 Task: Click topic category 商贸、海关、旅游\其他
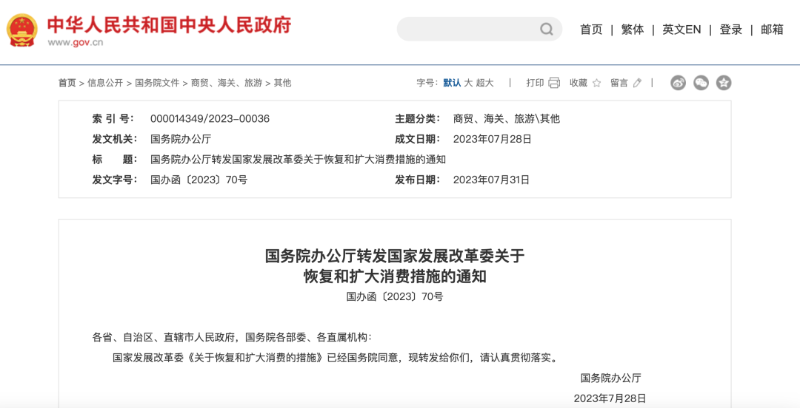pos(506,119)
